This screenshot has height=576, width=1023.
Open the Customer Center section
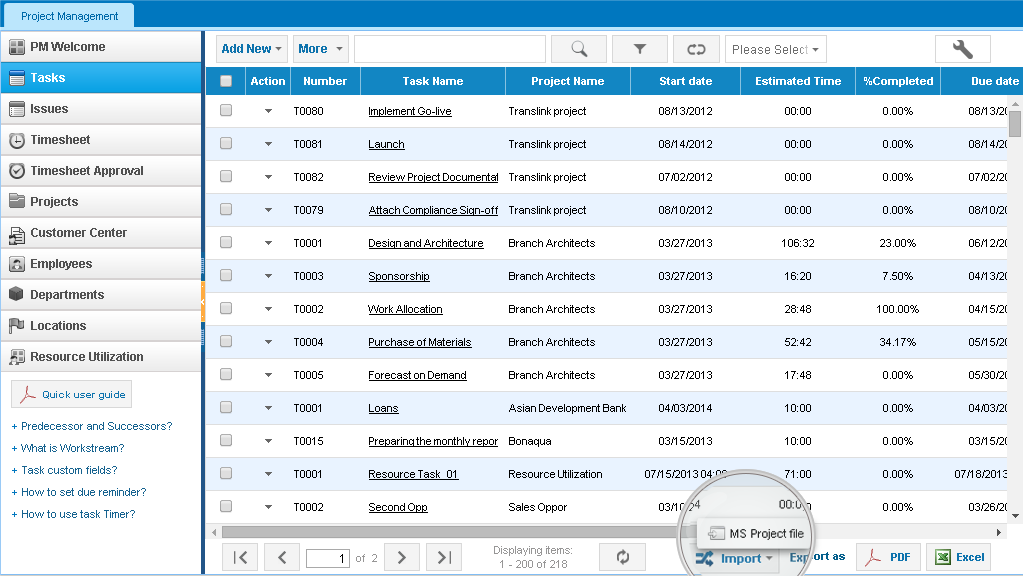pyautogui.click(x=101, y=233)
